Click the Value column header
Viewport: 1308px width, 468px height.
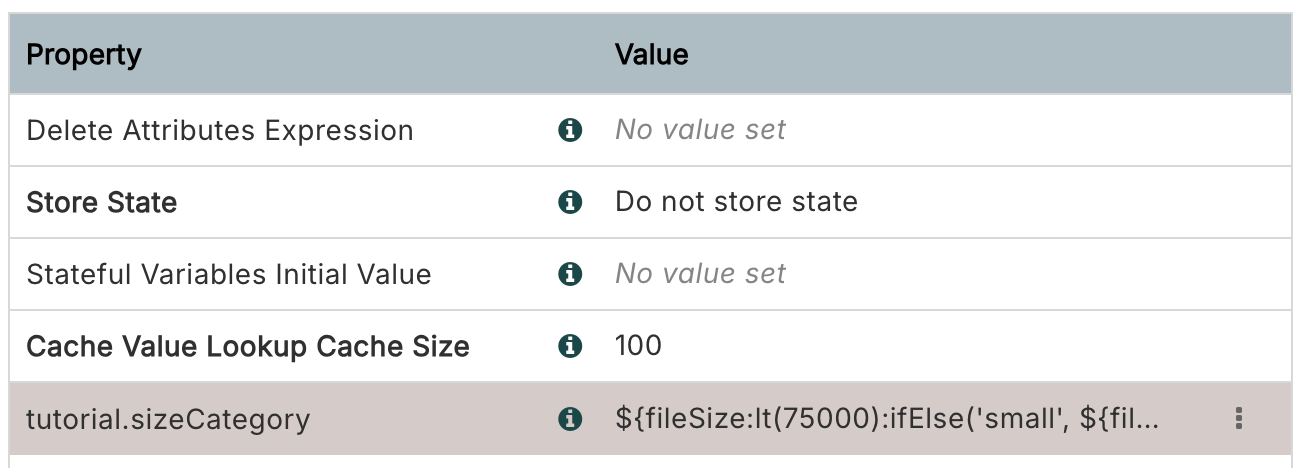[x=651, y=54]
